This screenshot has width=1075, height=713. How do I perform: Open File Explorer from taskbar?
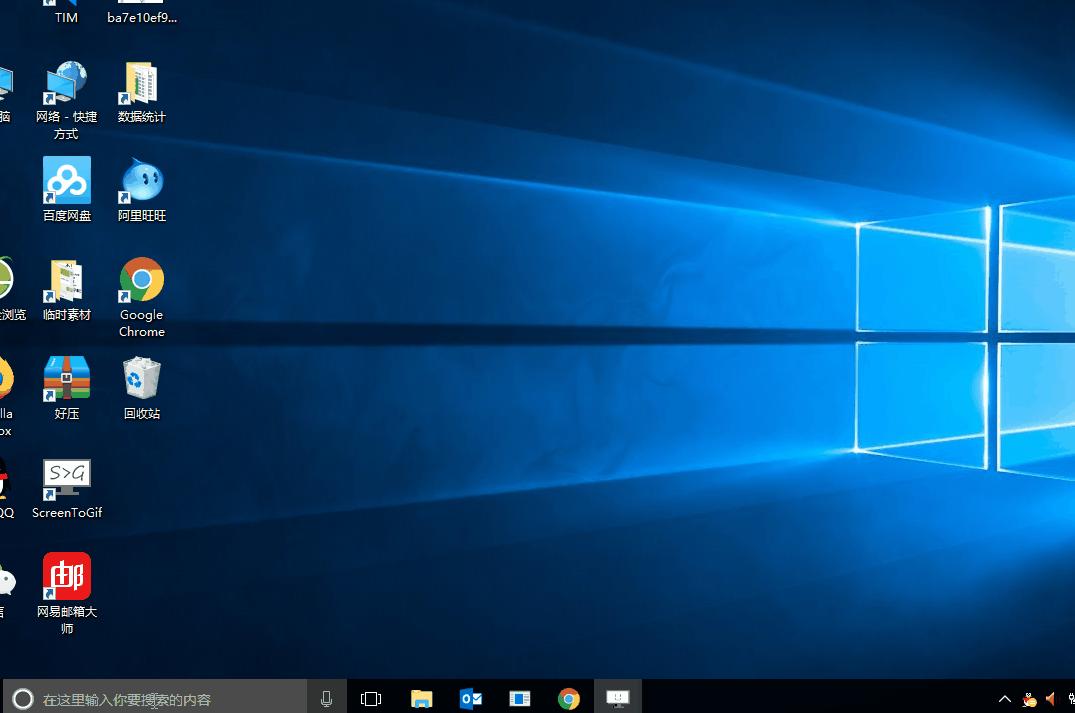[421, 697]
